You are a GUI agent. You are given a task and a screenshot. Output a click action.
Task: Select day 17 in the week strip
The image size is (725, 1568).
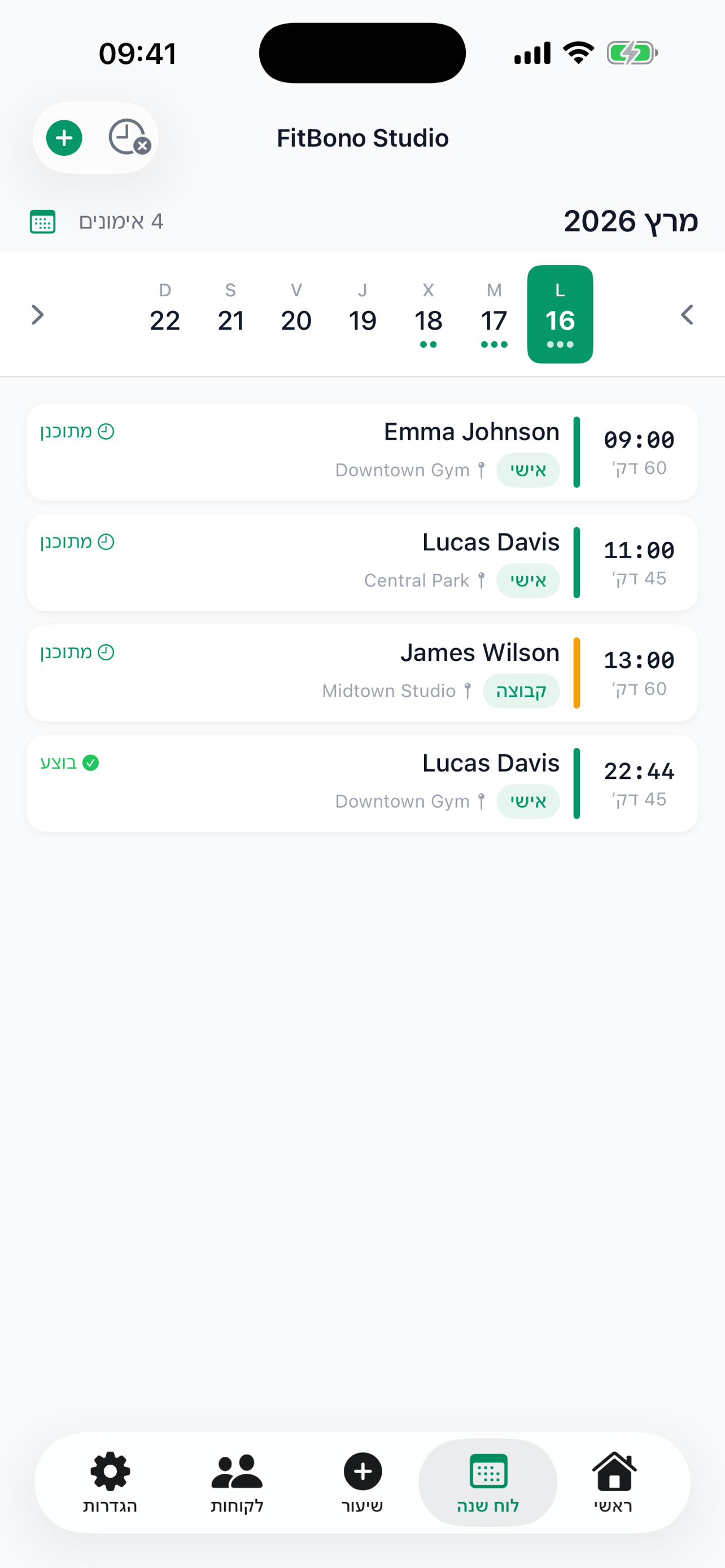coord(493,316)
